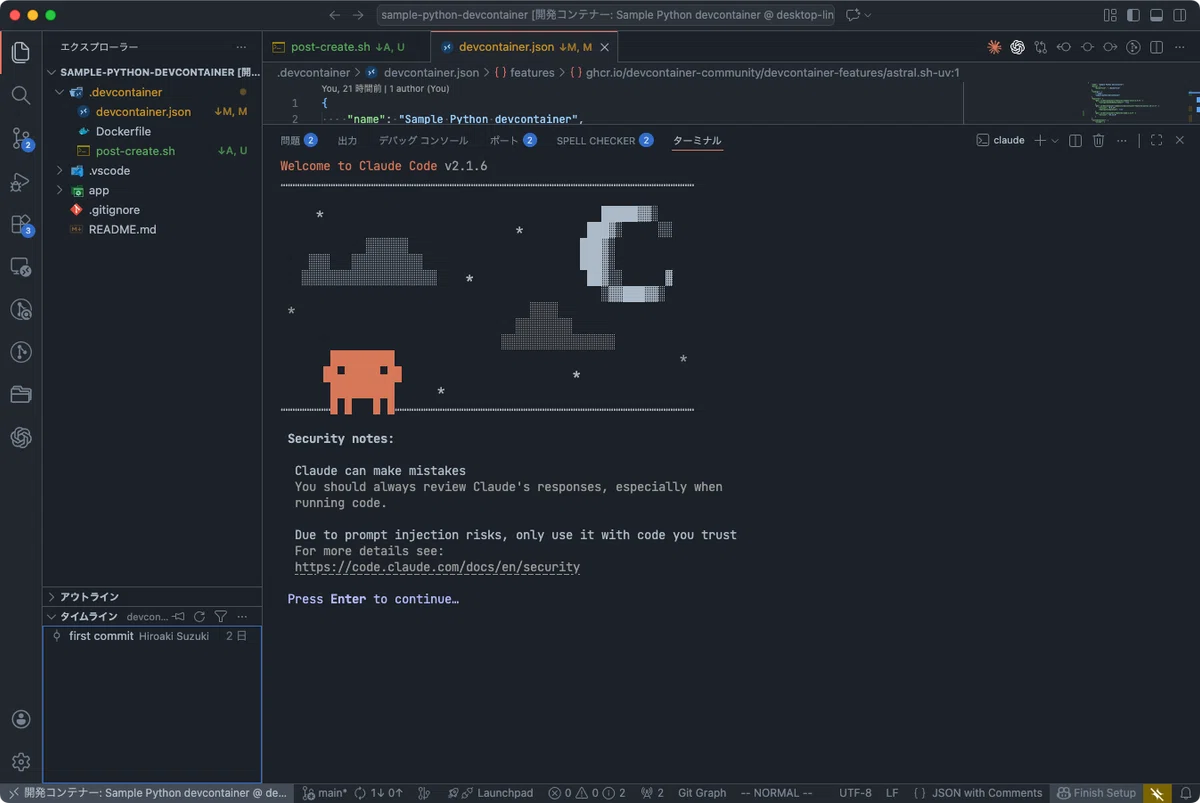This screenshot has width=1200, height=803.
Task: Go to next change in editor toolbar
Action: [x=1110, y=47]
